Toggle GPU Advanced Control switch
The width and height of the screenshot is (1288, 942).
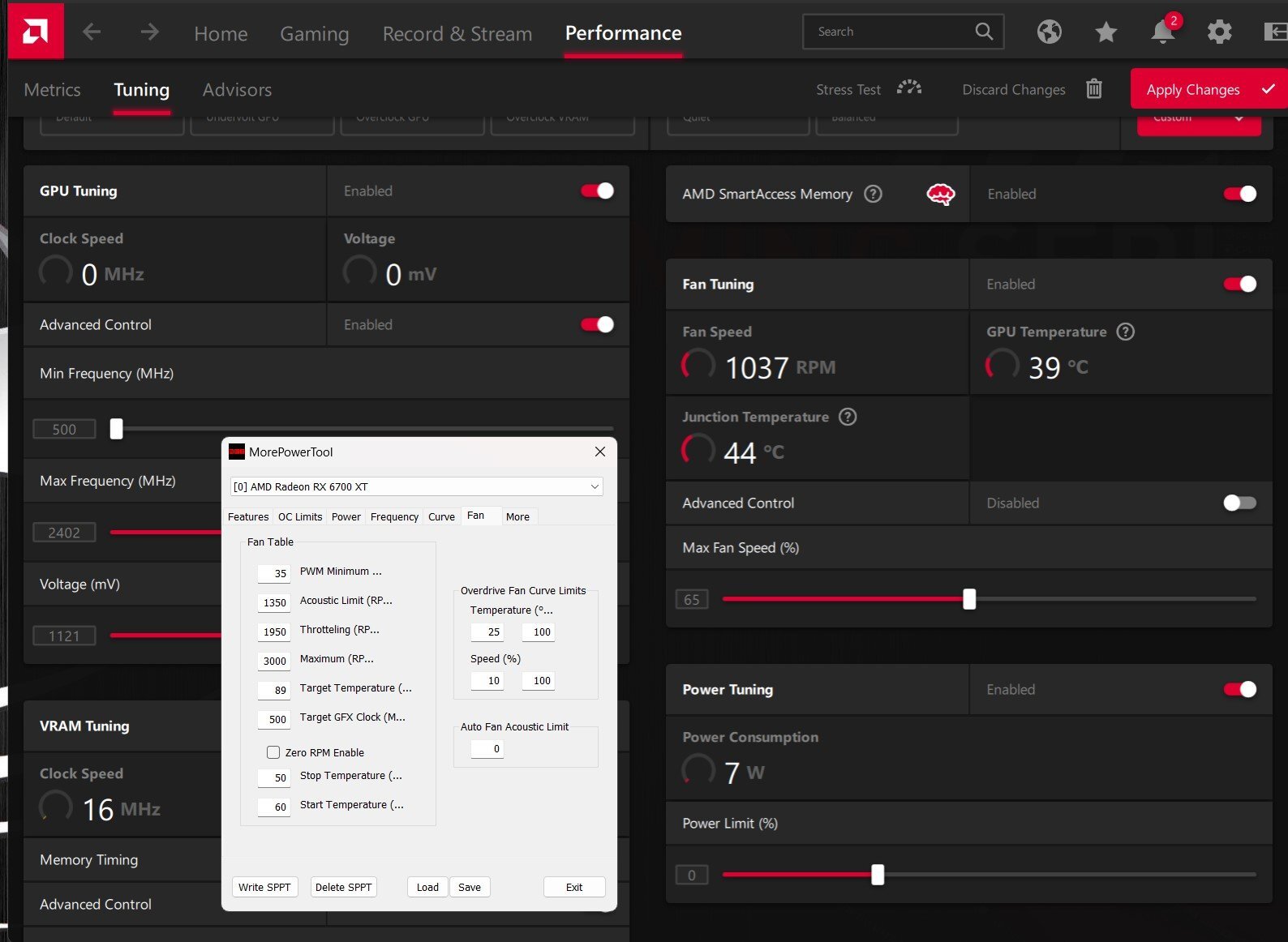click(597, 324)
